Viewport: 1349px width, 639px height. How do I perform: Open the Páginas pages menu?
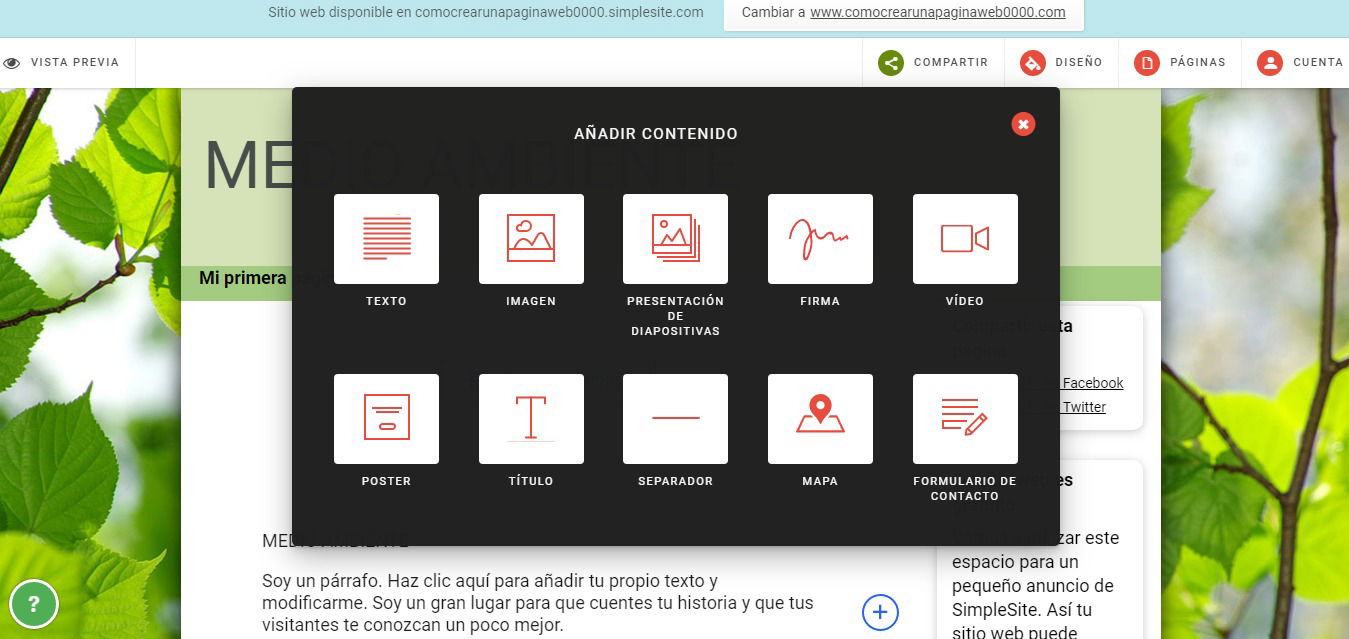pos(1180,62)
